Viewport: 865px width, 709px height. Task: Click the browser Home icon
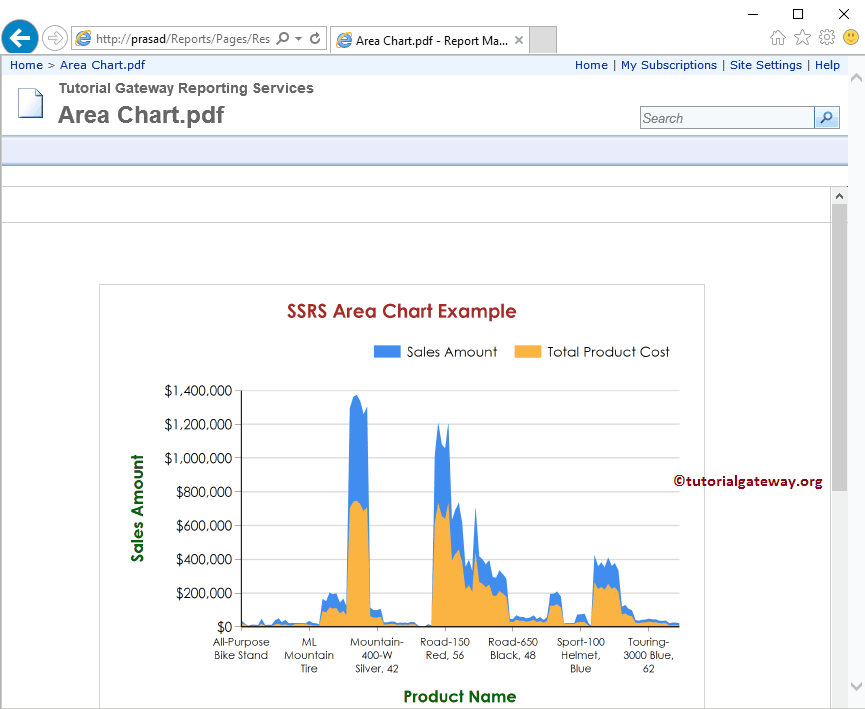tap(778, 37)
